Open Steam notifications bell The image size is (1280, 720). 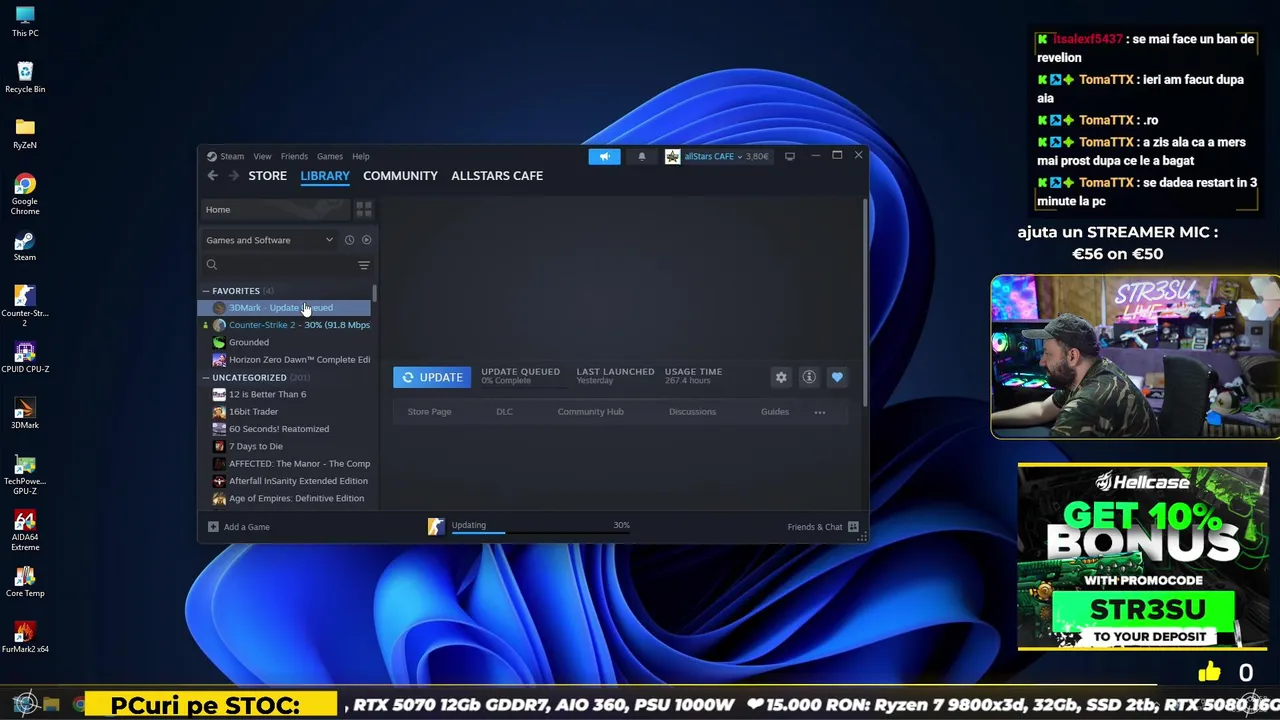click(642, 156)
